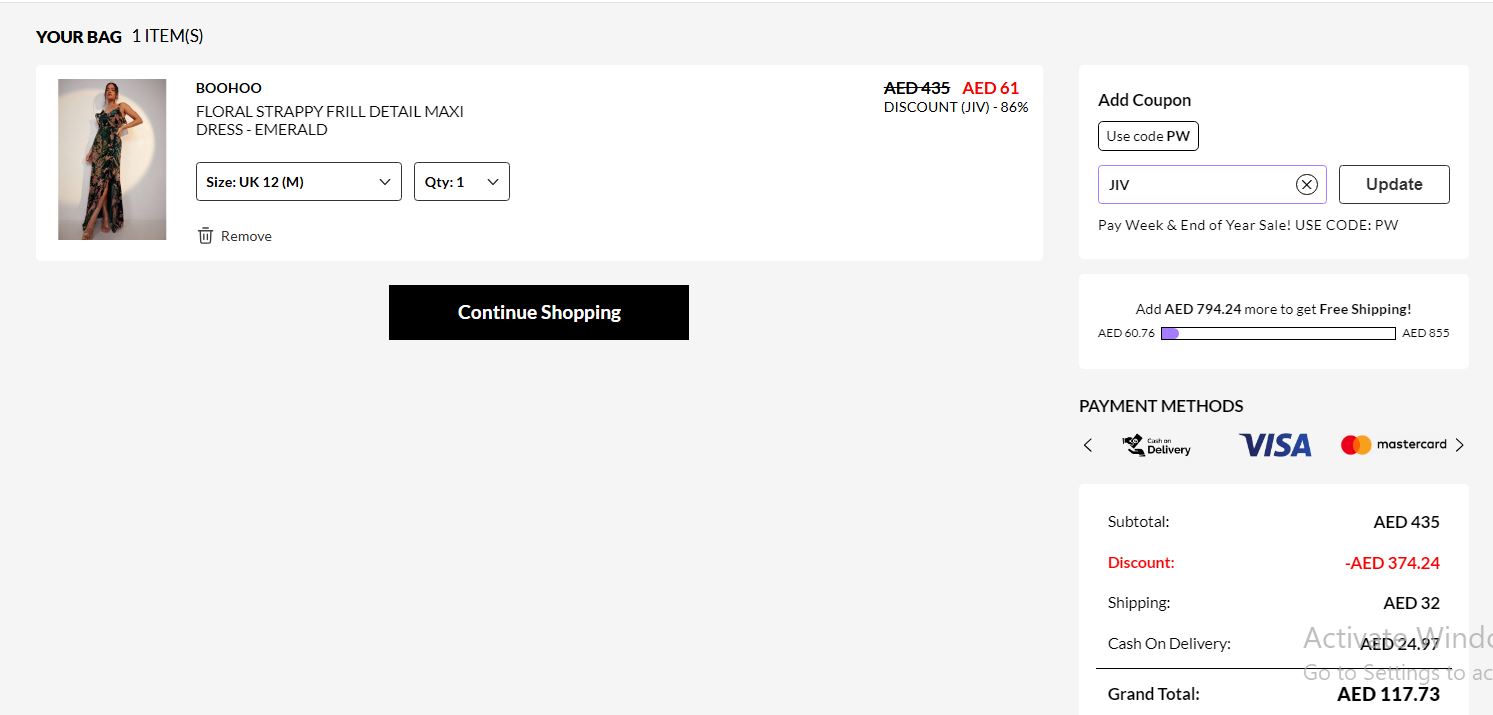Open the Size dropdown showing UK 12 (M)

(x=298, y=181)
